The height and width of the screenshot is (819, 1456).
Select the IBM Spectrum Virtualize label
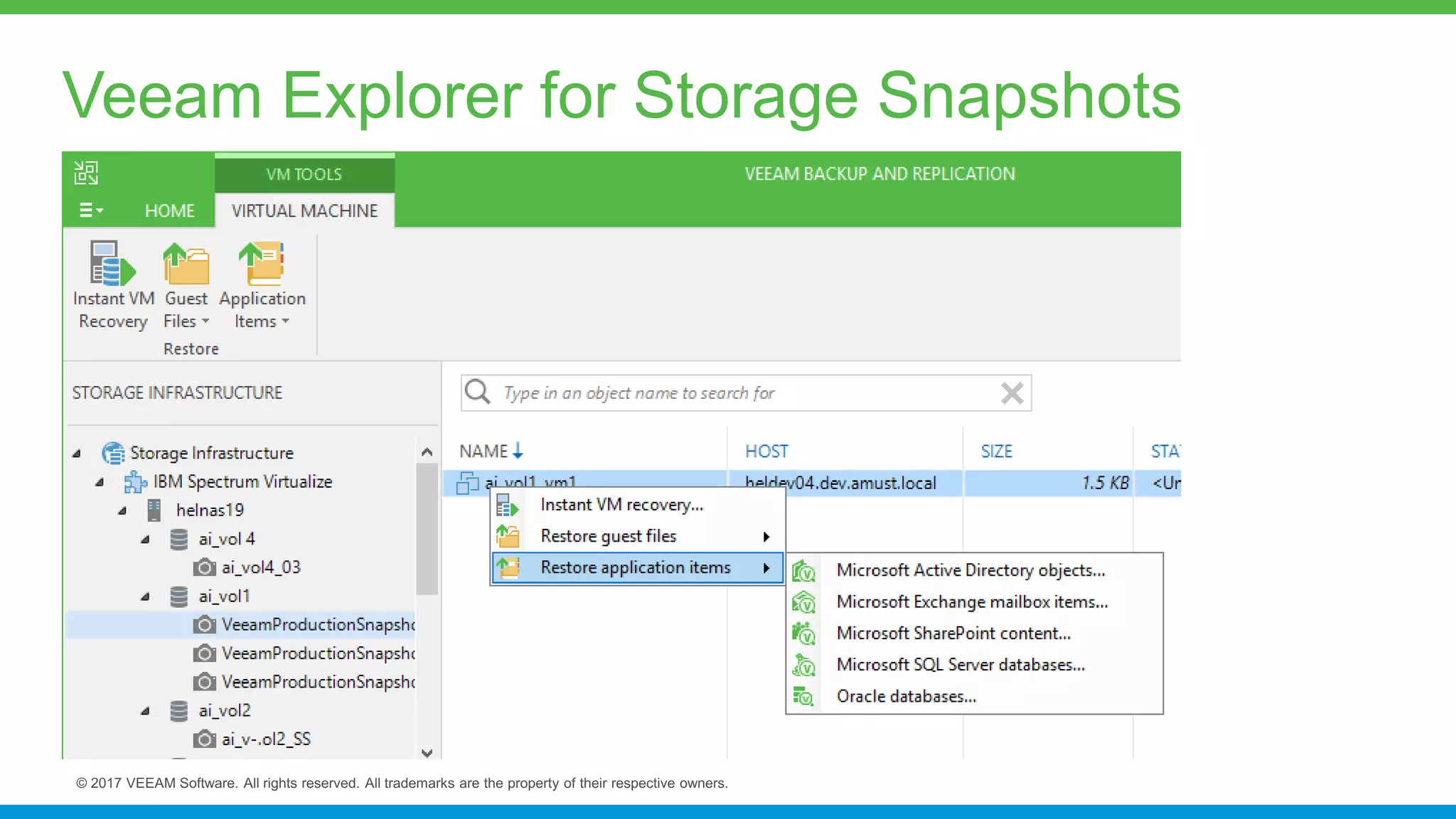(x=242, y=481)
